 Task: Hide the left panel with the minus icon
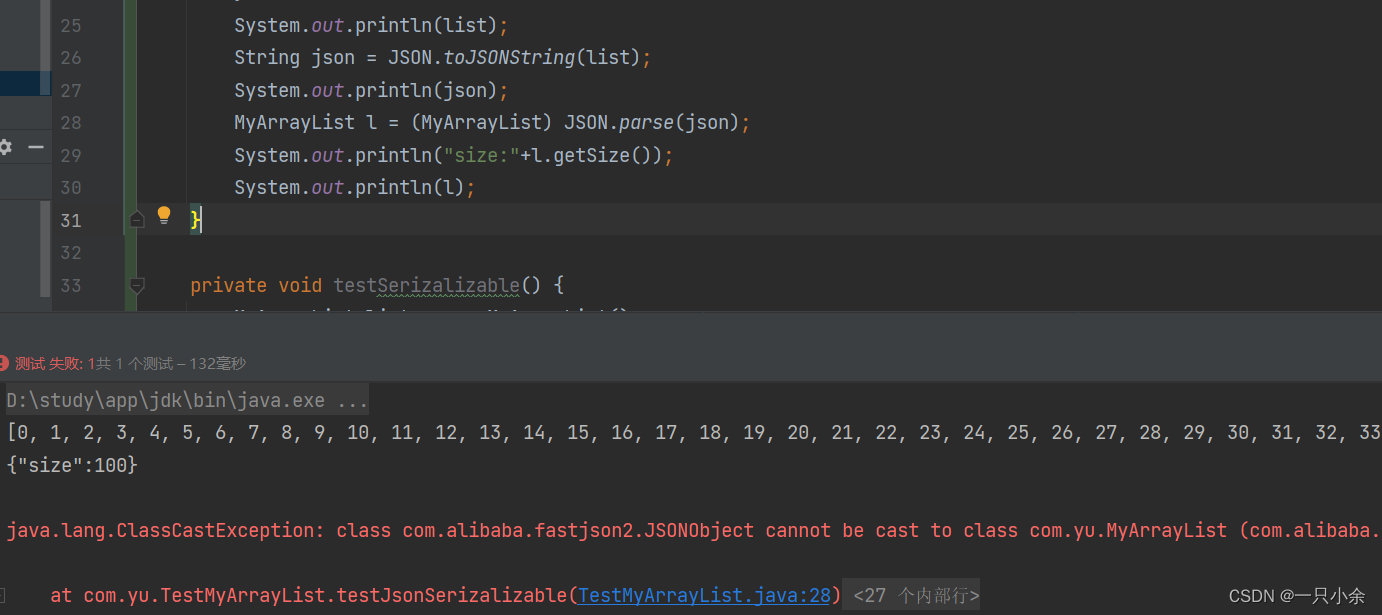[36, 147]
